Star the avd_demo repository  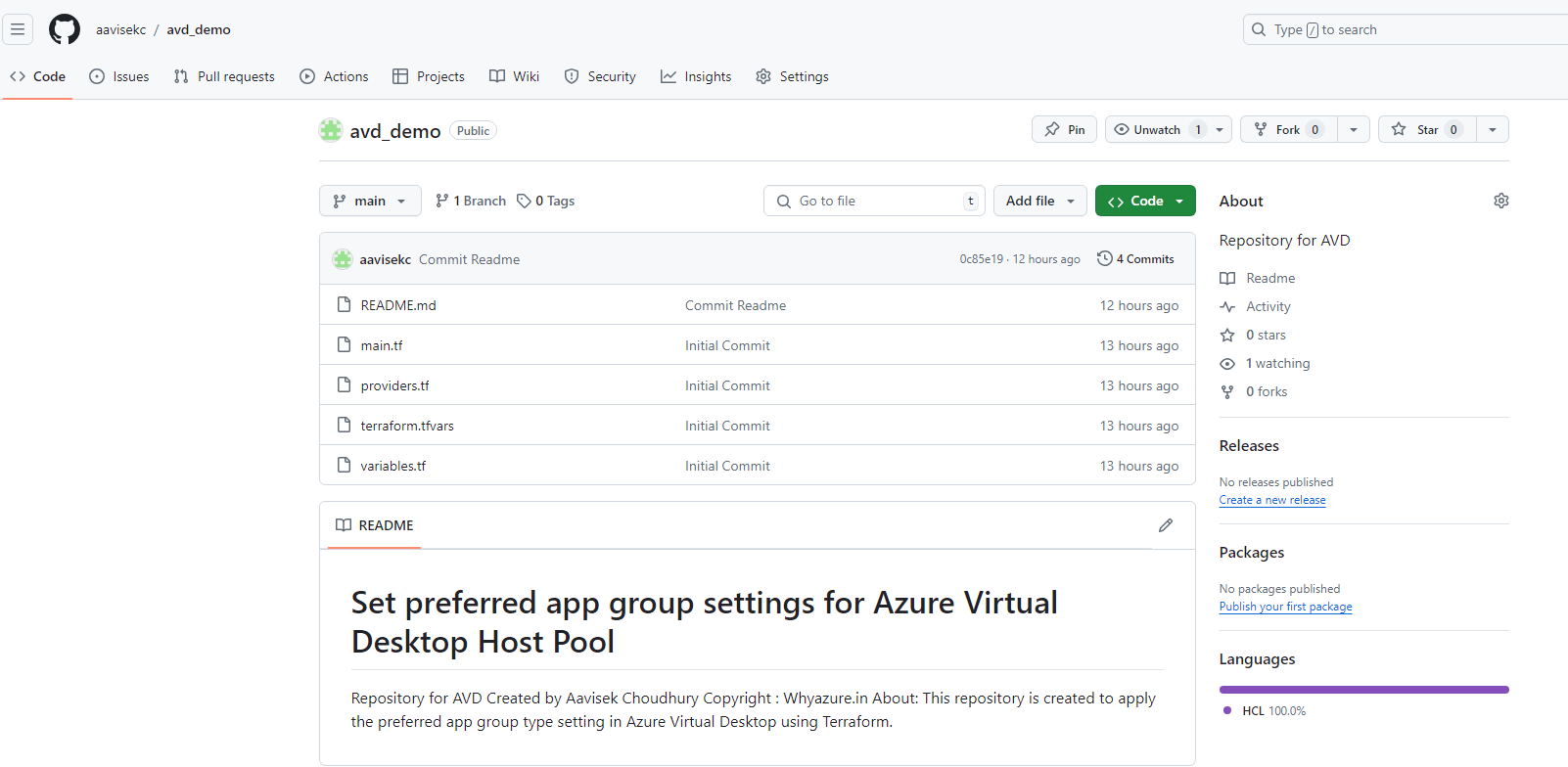point(1427,129)
